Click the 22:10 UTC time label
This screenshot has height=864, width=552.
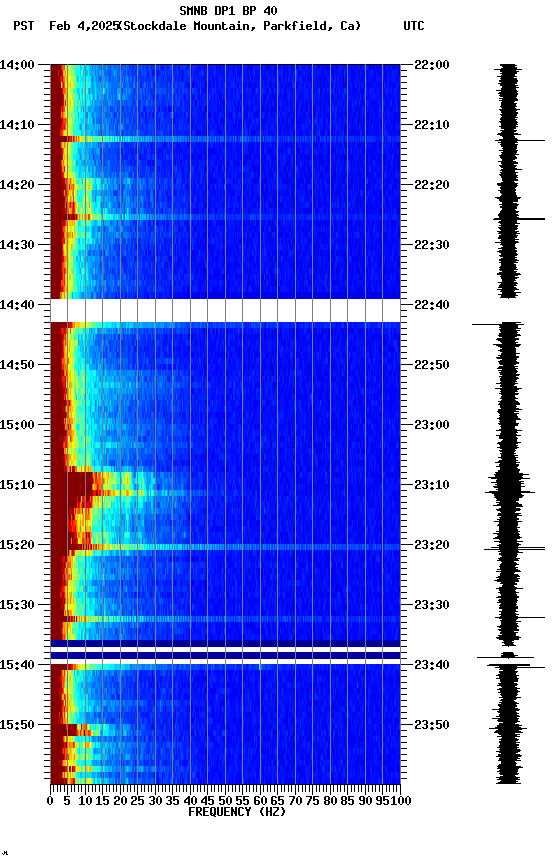(432, 125)
